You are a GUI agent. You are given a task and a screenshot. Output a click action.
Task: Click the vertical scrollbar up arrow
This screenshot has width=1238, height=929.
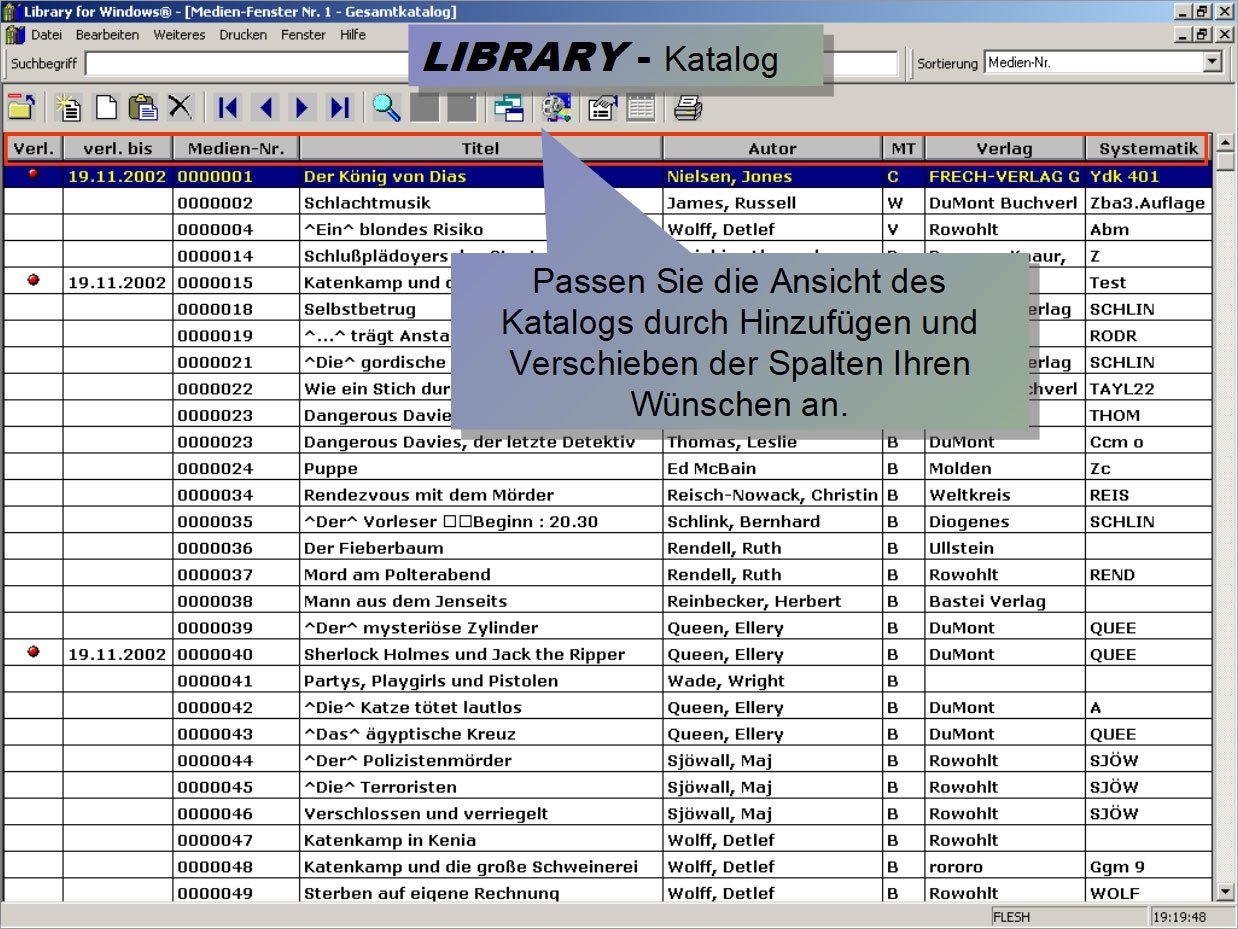(1226, 142)
